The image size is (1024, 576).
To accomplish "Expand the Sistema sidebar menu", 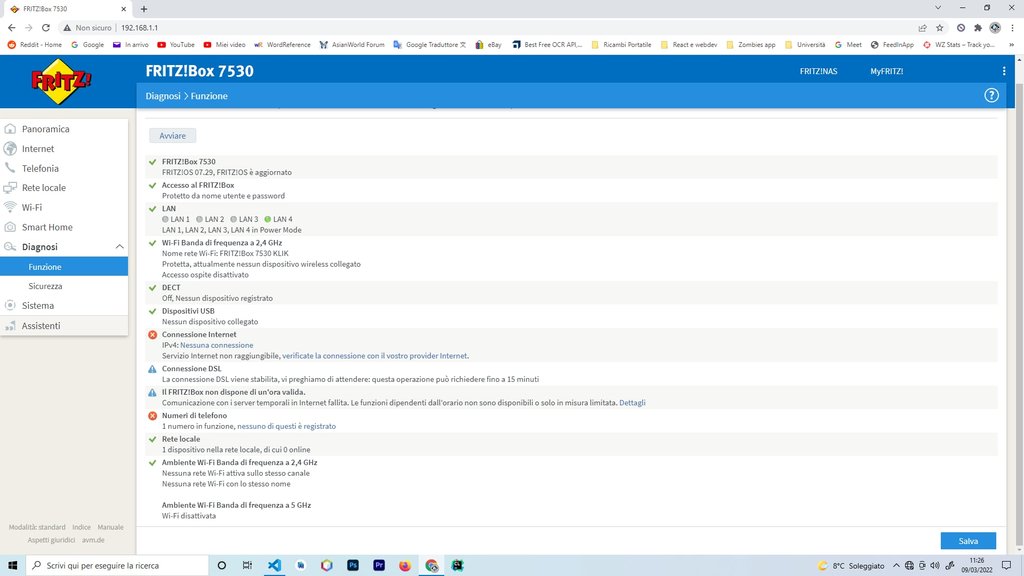I will pyautogui.click(x=38, y=305).
